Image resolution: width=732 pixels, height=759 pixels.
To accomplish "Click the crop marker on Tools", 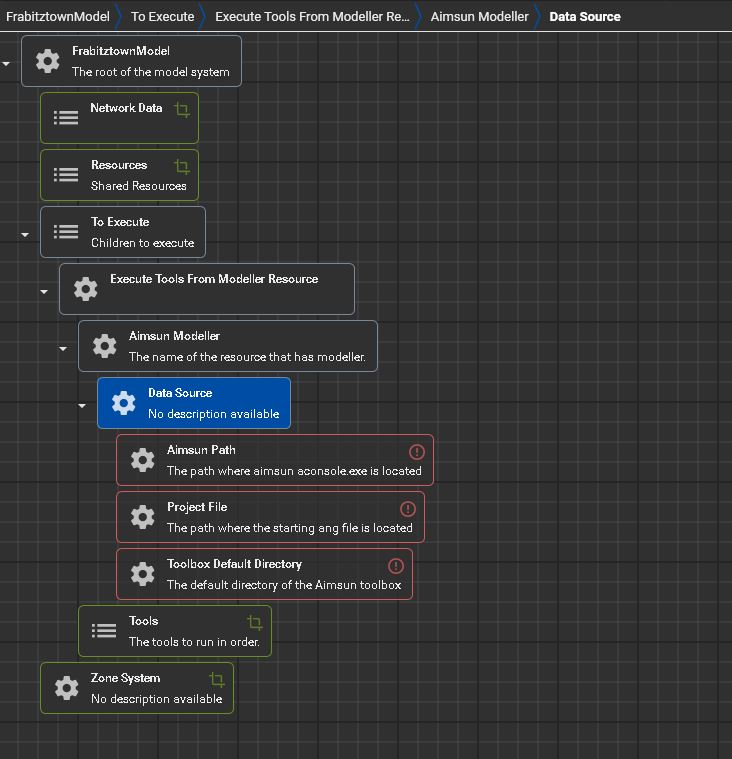I will tap(255, 622).
